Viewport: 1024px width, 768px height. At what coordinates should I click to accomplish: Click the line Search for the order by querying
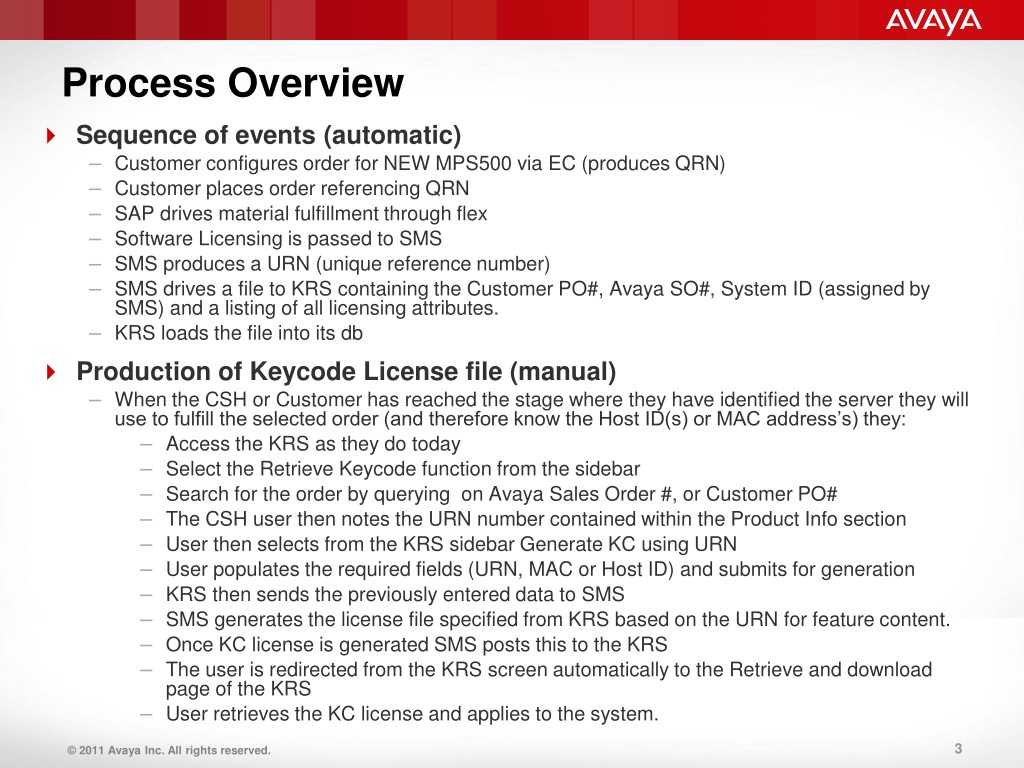pos(502,494)
